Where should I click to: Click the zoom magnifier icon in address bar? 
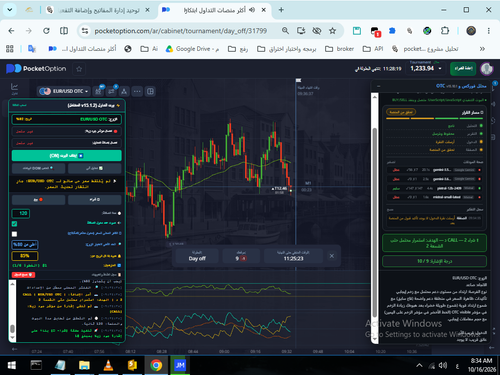[x=285, y=31]
